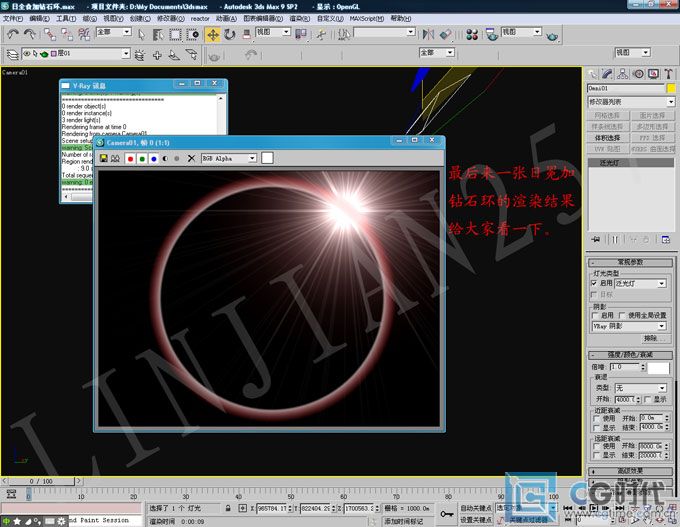Clear the render window with X icon
This screenshot has width=680, height=527.
(191, 159)
